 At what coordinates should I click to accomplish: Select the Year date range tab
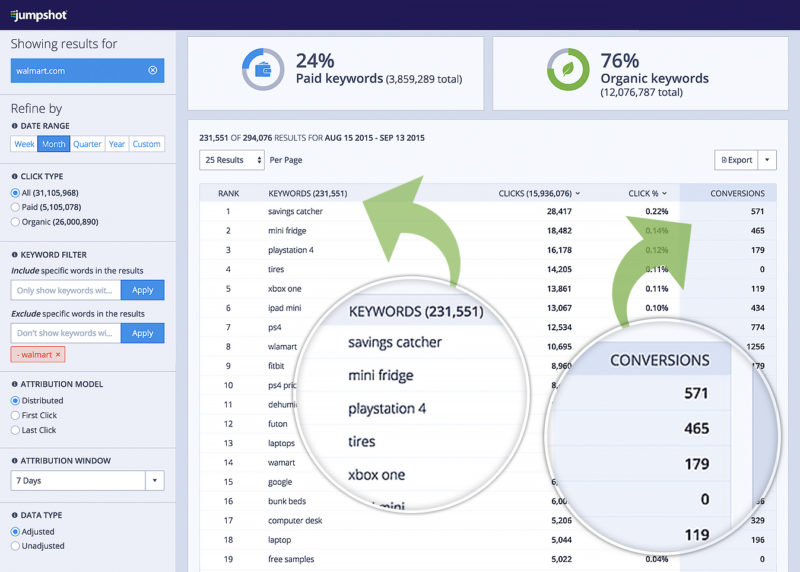pos(117,144)
